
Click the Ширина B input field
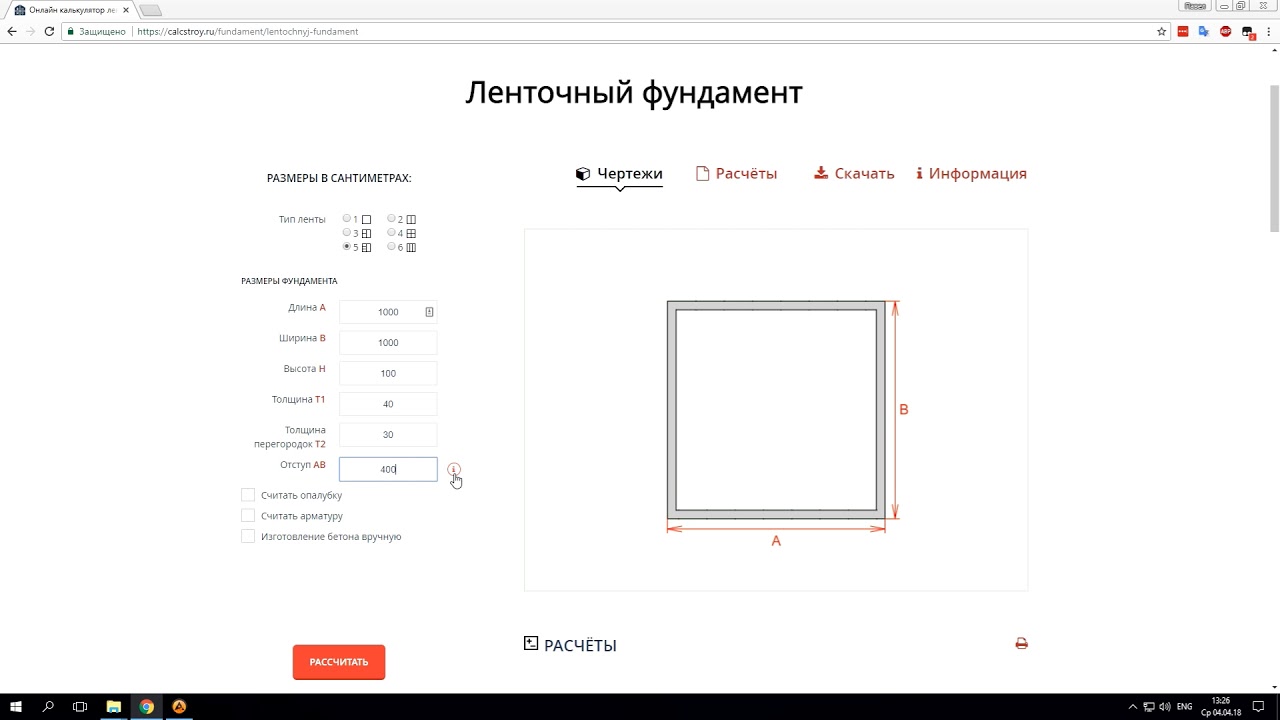(388, 343)
